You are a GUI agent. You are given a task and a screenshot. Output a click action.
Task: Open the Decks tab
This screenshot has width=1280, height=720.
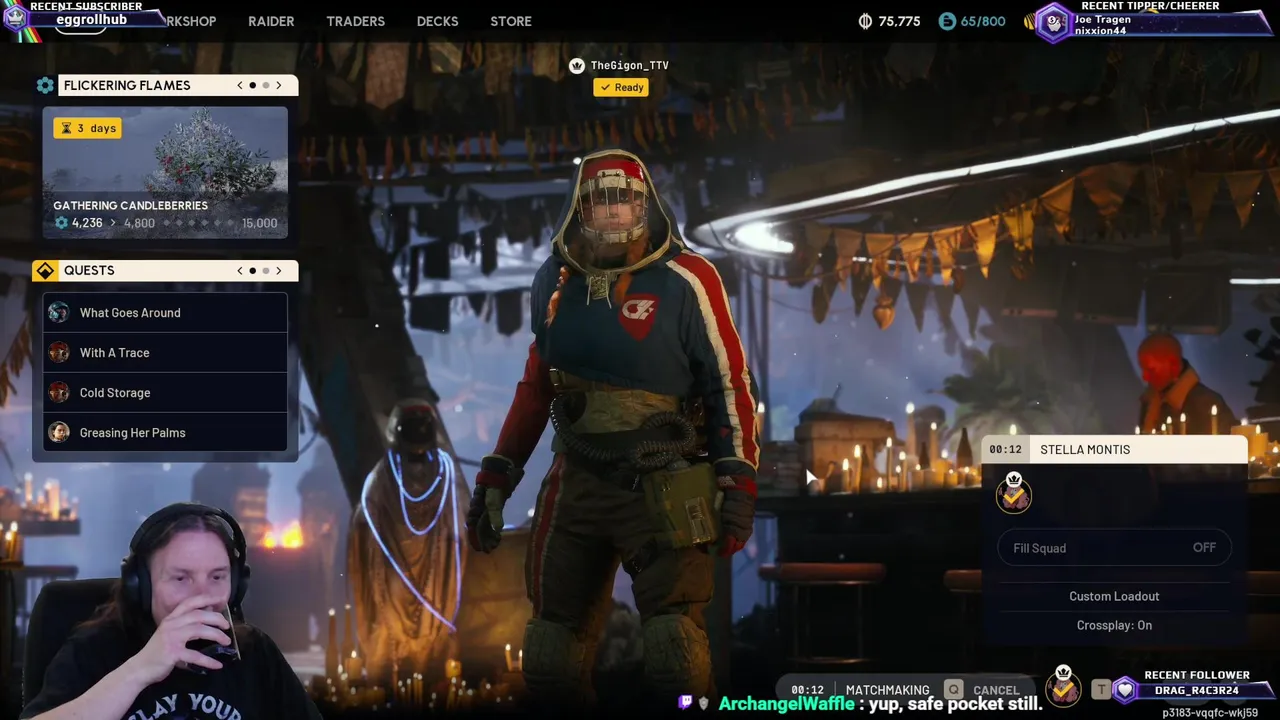pos(437,21)
